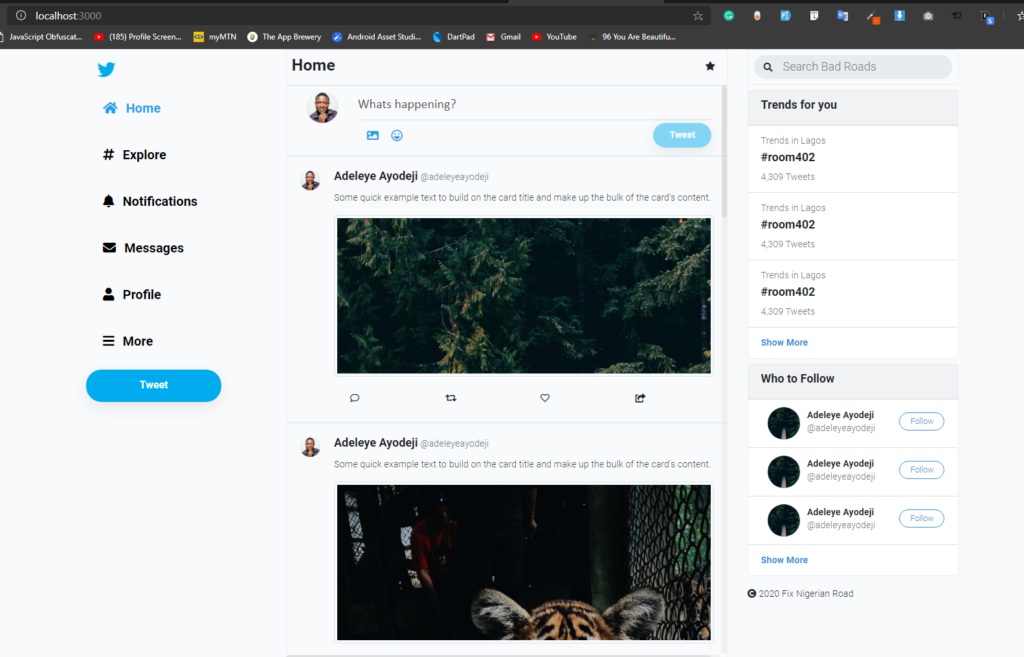Reply to Adeleye Ayodeji's forest photo tweet
Image resolution: width=1024 pixels, height=657 pixels.
[354, 397]
